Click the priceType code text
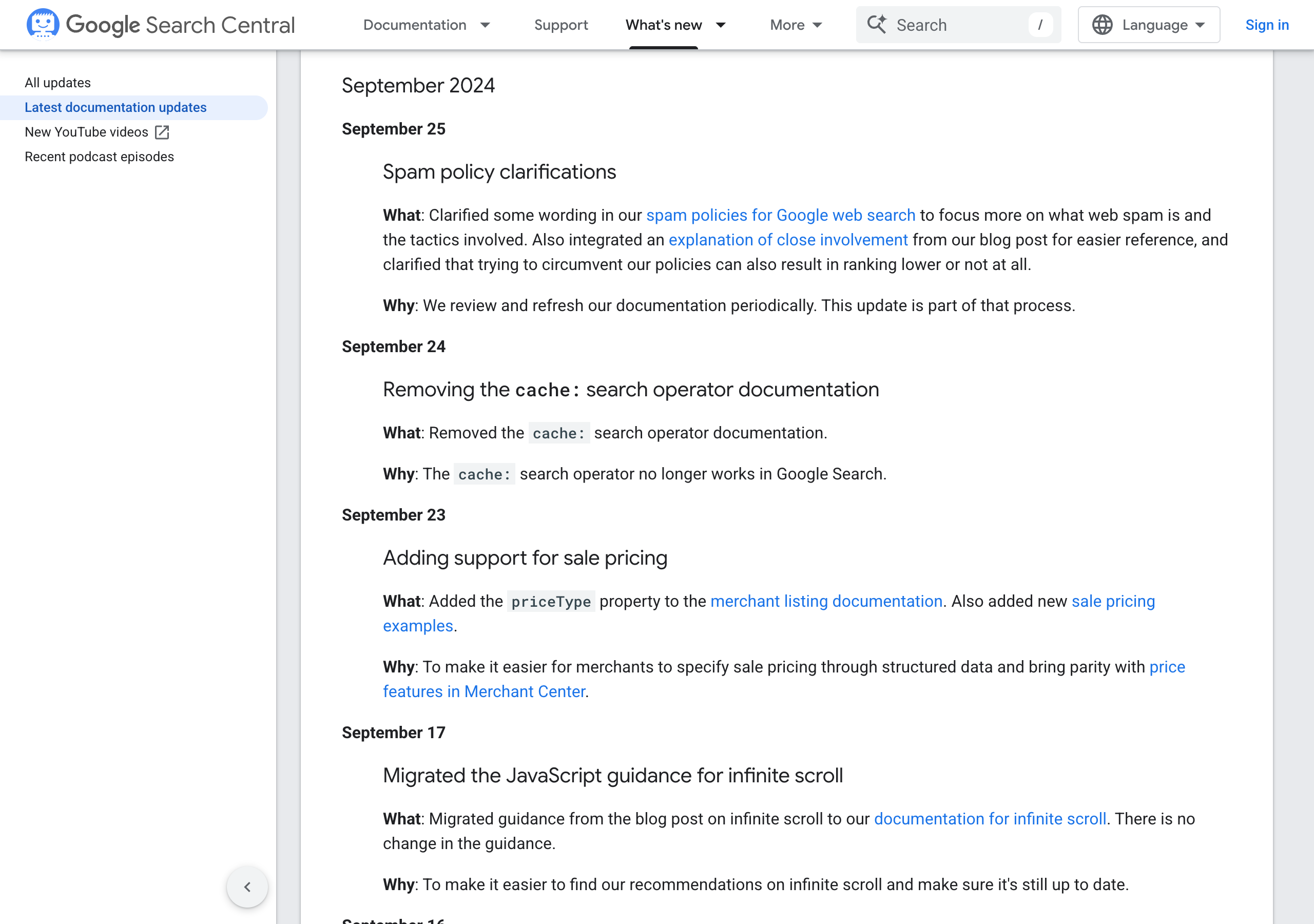The image size is (1314, 924). [x=551, y=601]
